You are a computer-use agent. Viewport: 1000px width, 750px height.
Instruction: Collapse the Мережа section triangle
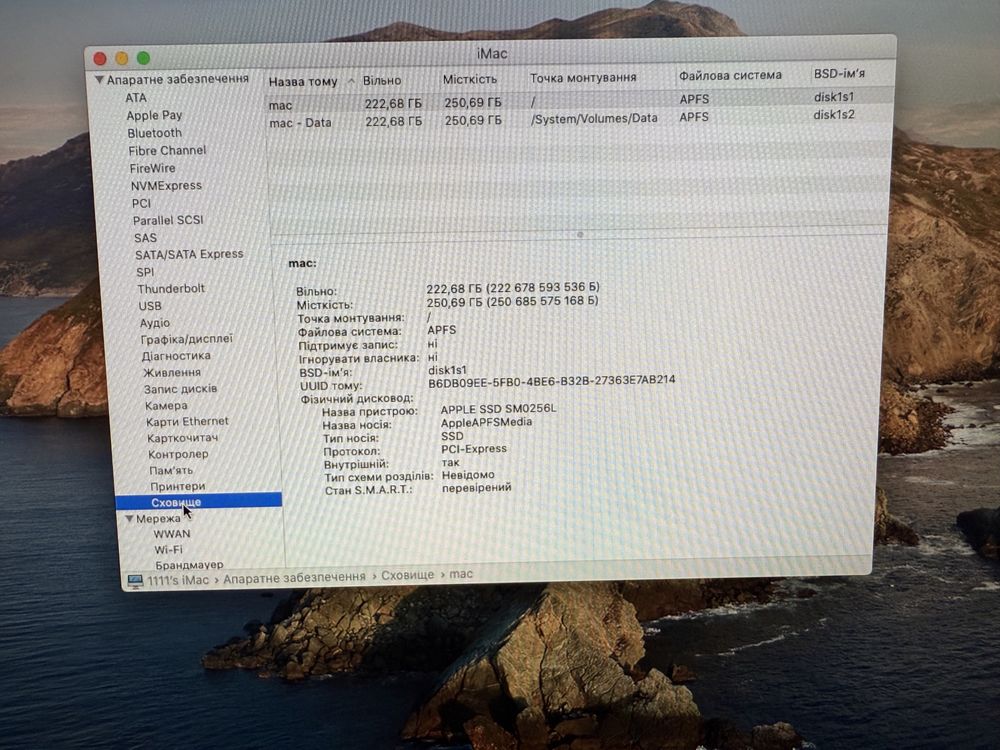coord(129,518)
